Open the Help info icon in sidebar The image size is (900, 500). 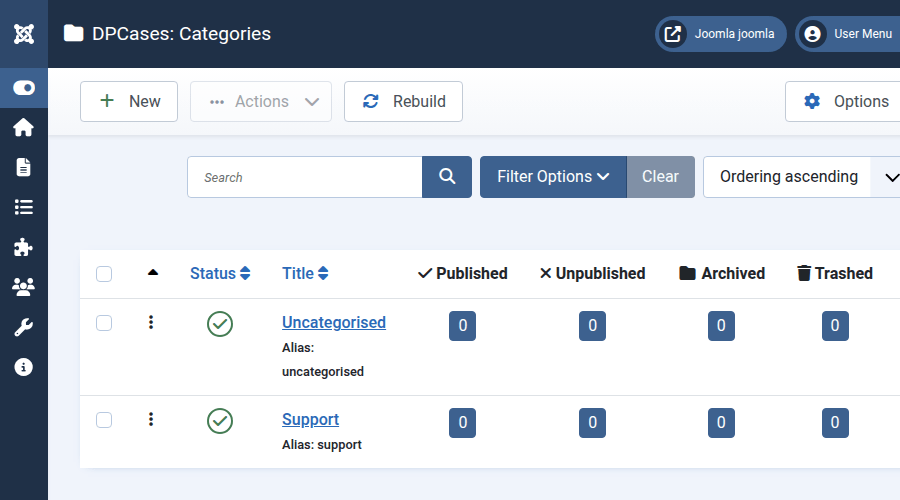[x=24, y=367]
